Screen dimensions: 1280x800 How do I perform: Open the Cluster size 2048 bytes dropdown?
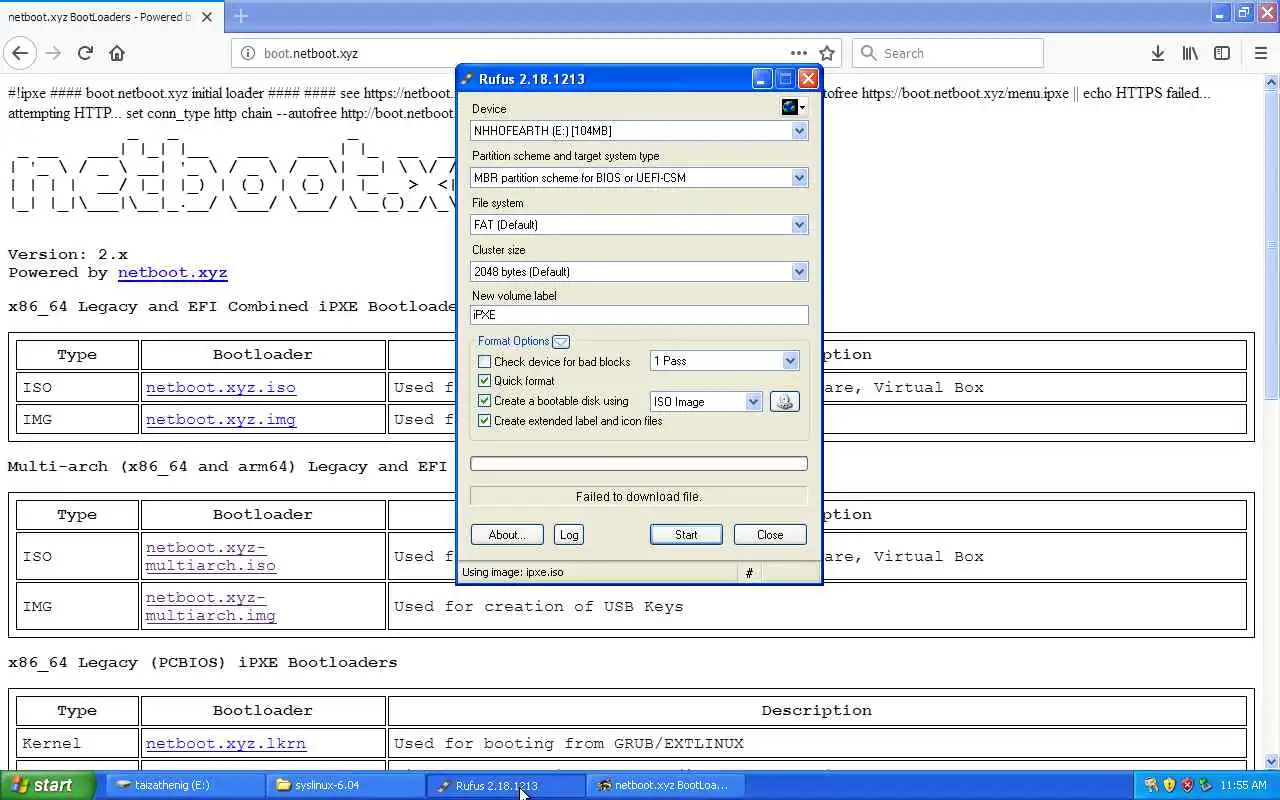639,271
